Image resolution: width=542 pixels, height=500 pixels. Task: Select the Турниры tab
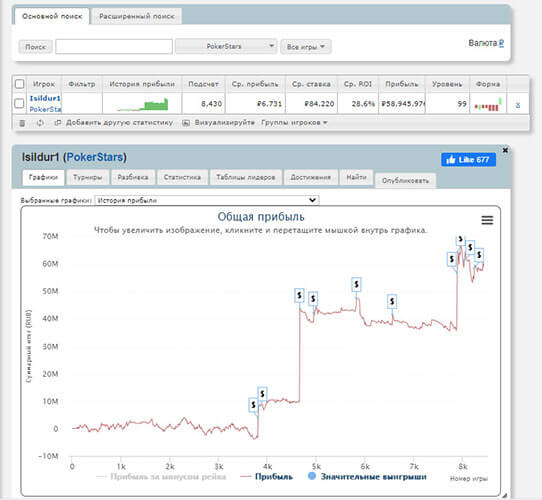click(87, 177)
